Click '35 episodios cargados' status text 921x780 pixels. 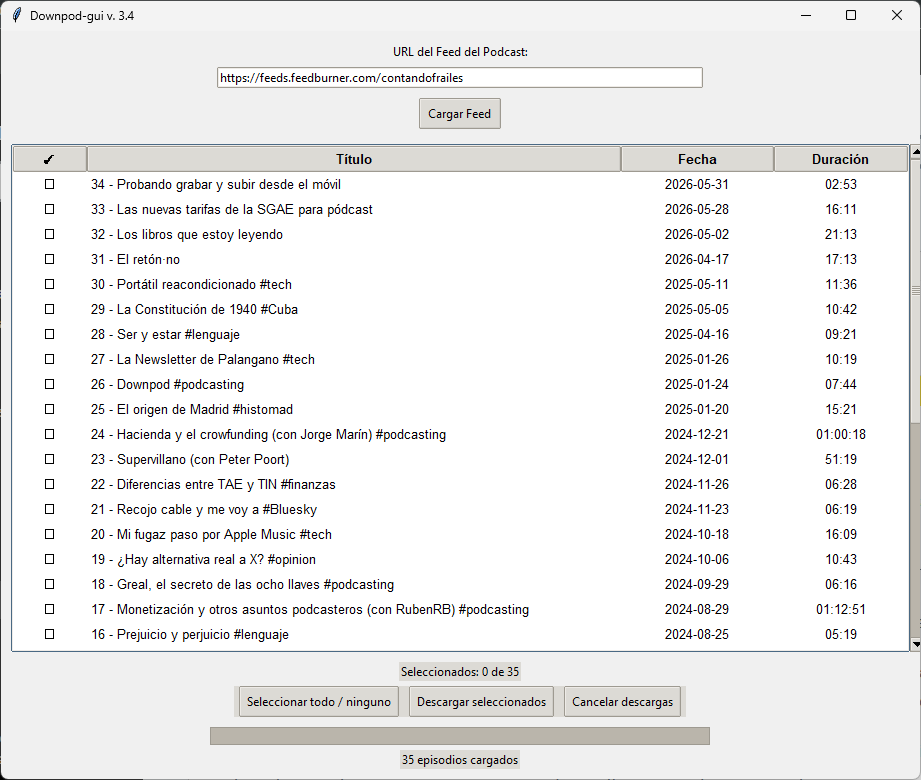coord(460,759)
